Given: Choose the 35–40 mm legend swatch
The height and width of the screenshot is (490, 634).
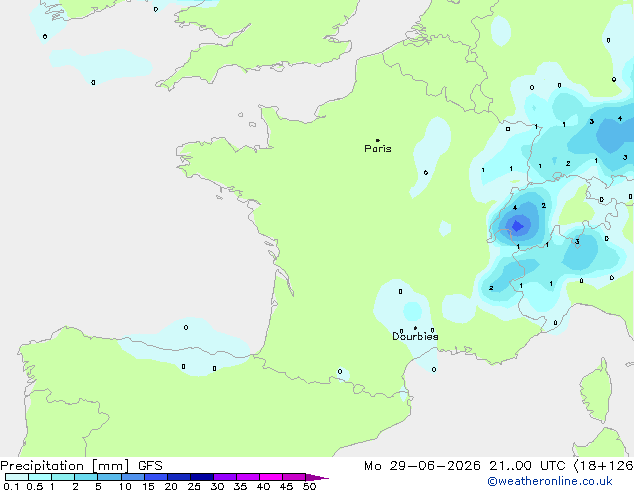Looking at the screenshot, I should (x=247, y=477).
